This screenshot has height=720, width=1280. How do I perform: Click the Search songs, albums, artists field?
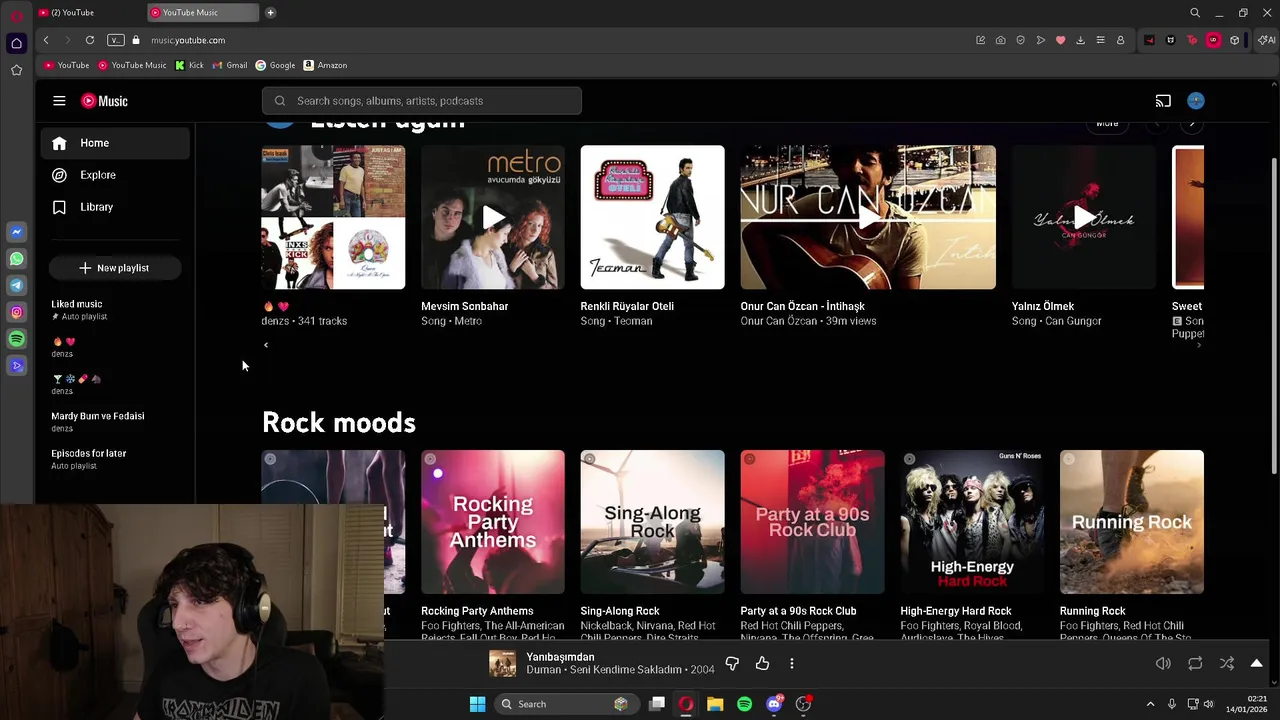pyautogui.click(x=421, y=101)
